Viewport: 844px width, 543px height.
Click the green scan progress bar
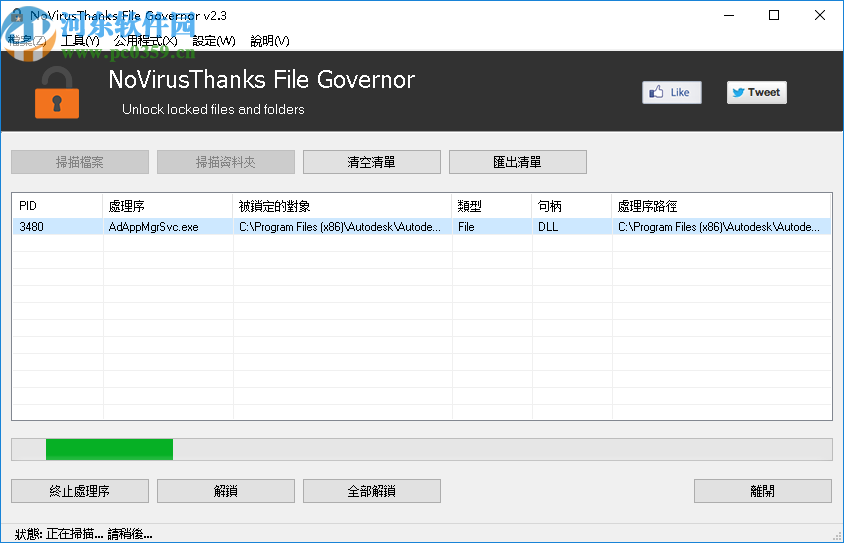(422, 449)
